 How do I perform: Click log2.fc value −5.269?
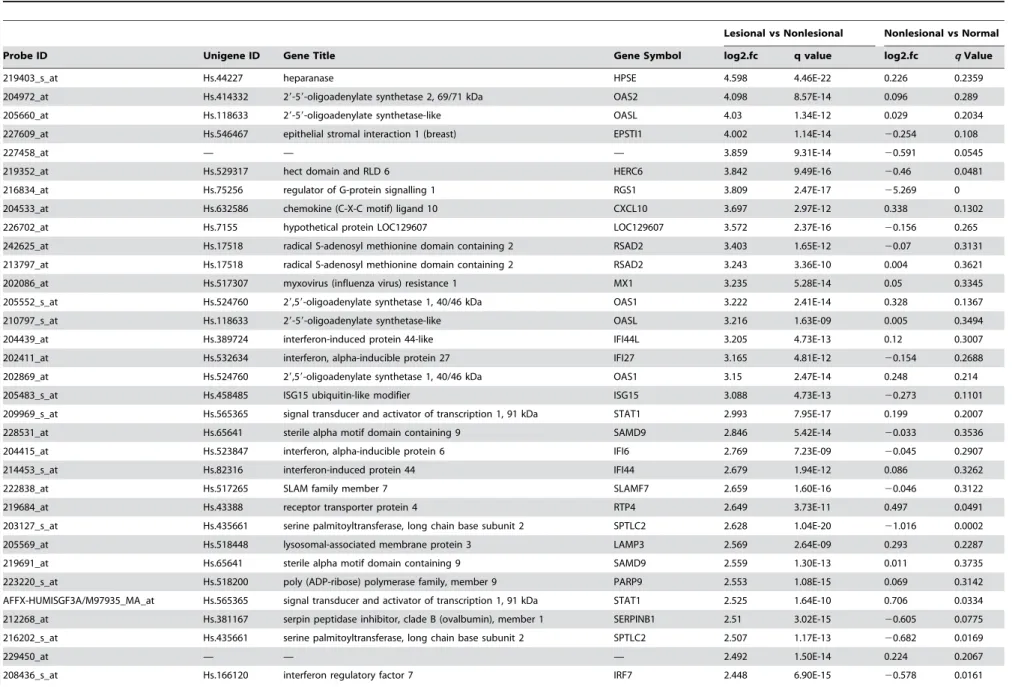[900, 191]
